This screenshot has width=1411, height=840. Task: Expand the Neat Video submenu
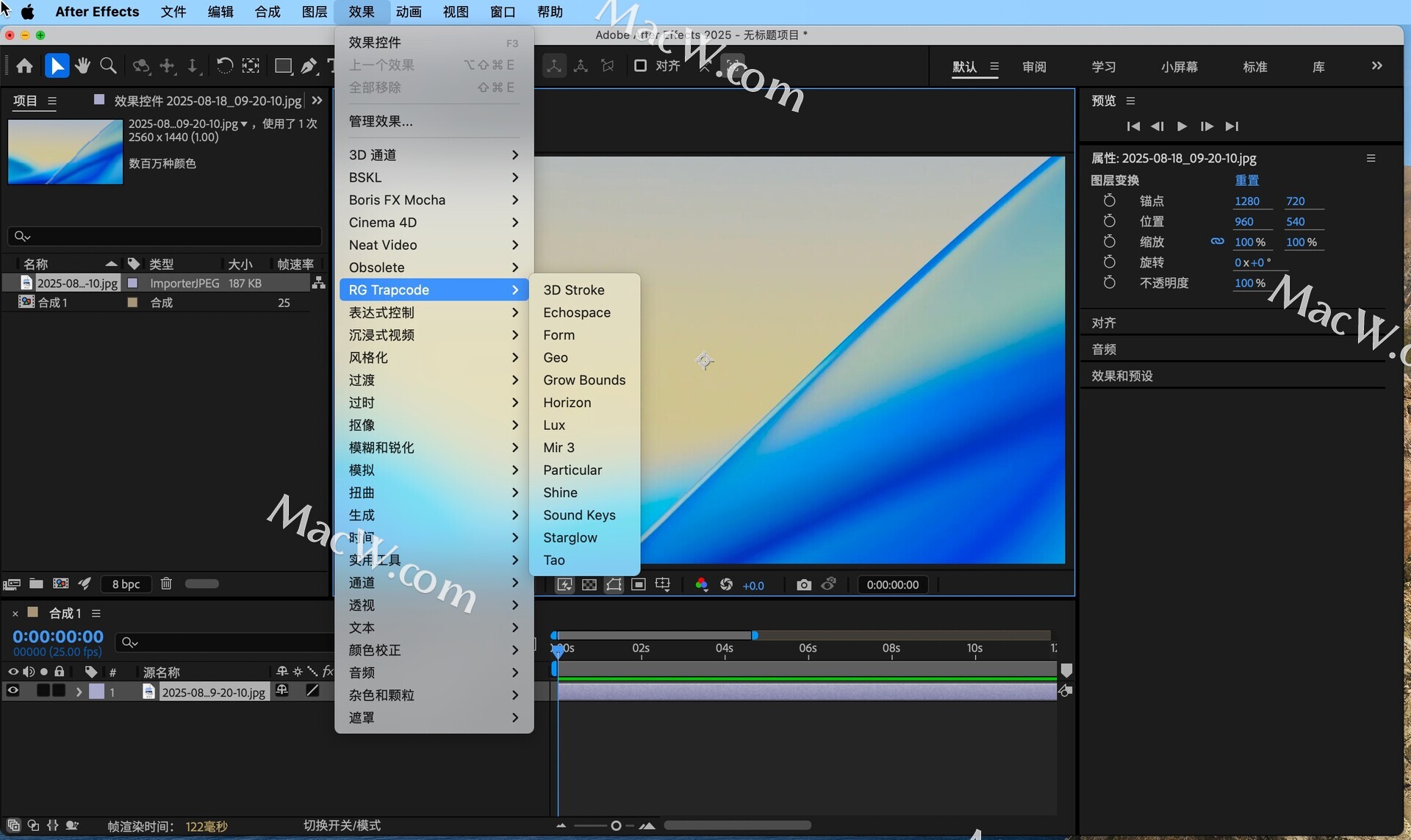click(434, 245)
